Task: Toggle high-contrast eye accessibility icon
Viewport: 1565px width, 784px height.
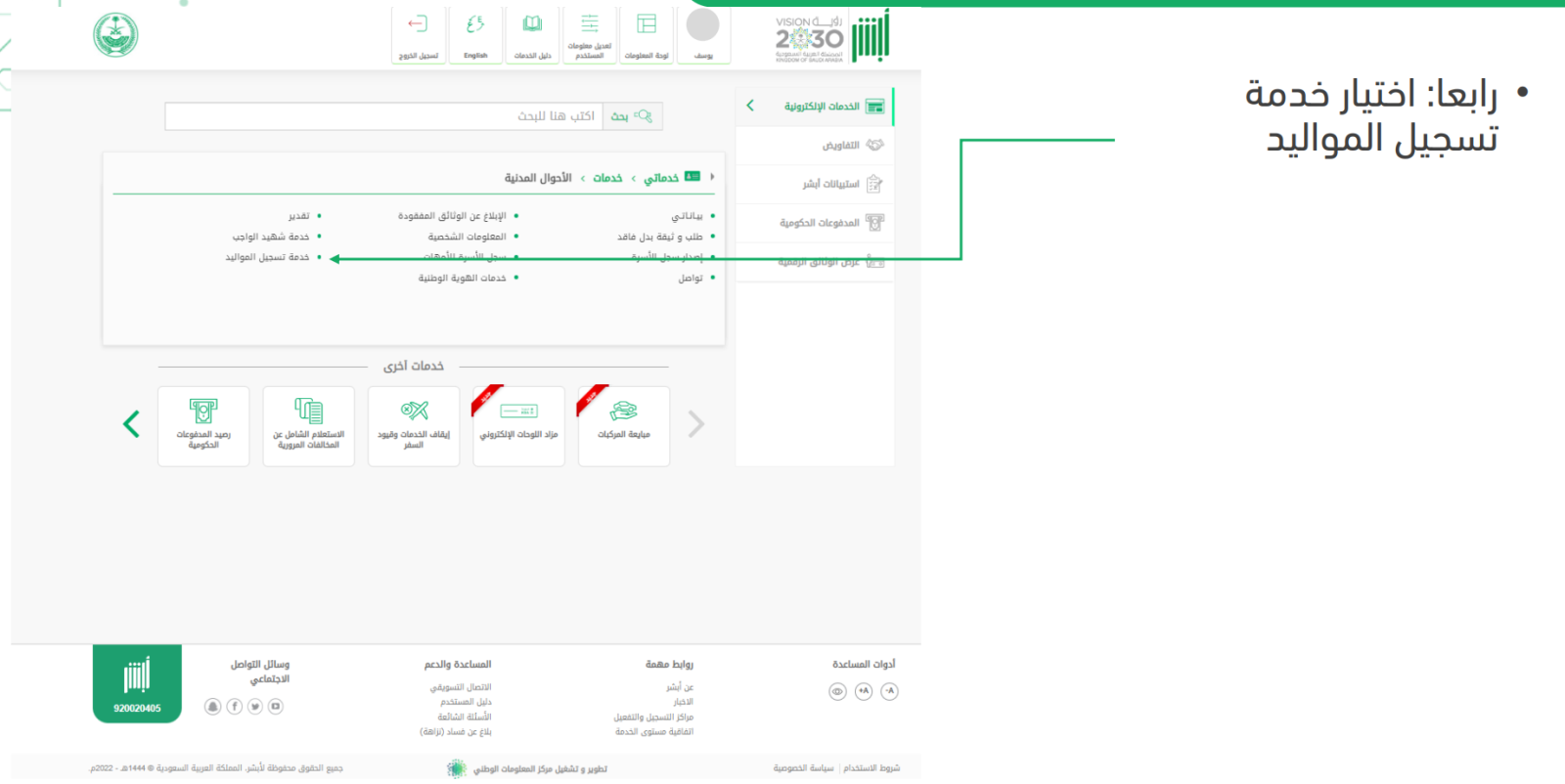Action: click(x=837, y=691)
